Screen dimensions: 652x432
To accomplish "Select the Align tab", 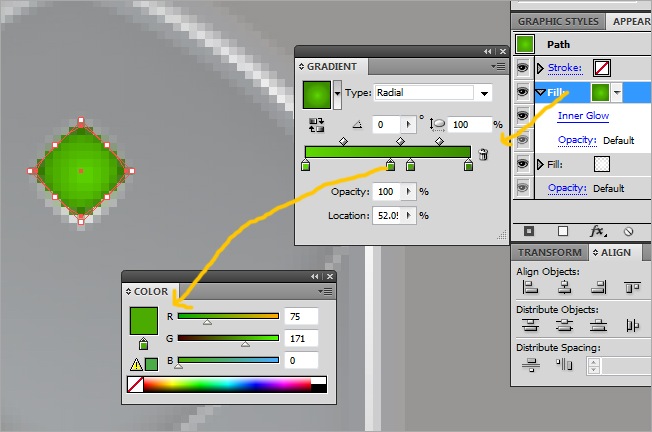I will [615, 253].
